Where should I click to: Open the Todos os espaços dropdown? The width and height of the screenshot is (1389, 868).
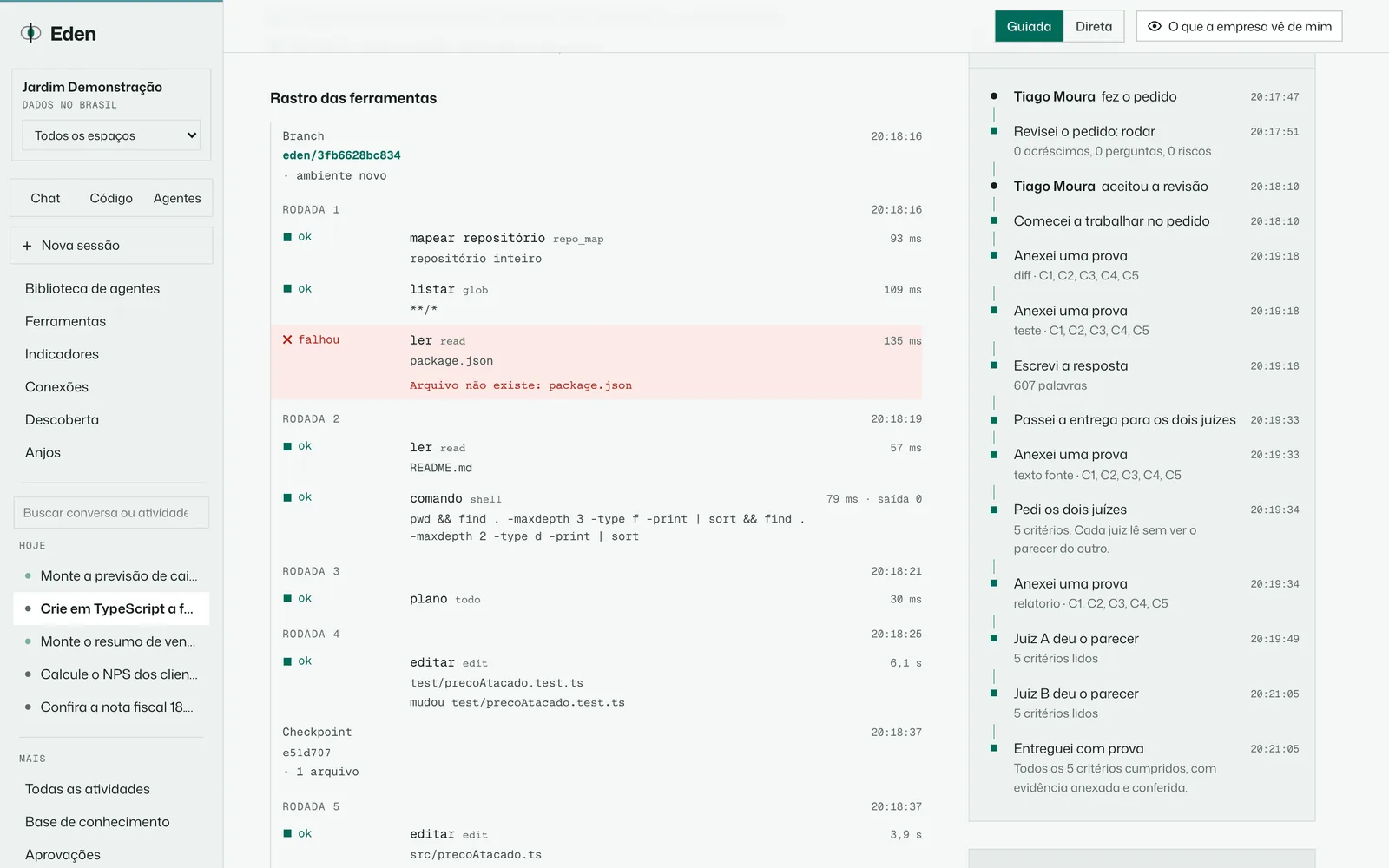[x=111, y=135]
